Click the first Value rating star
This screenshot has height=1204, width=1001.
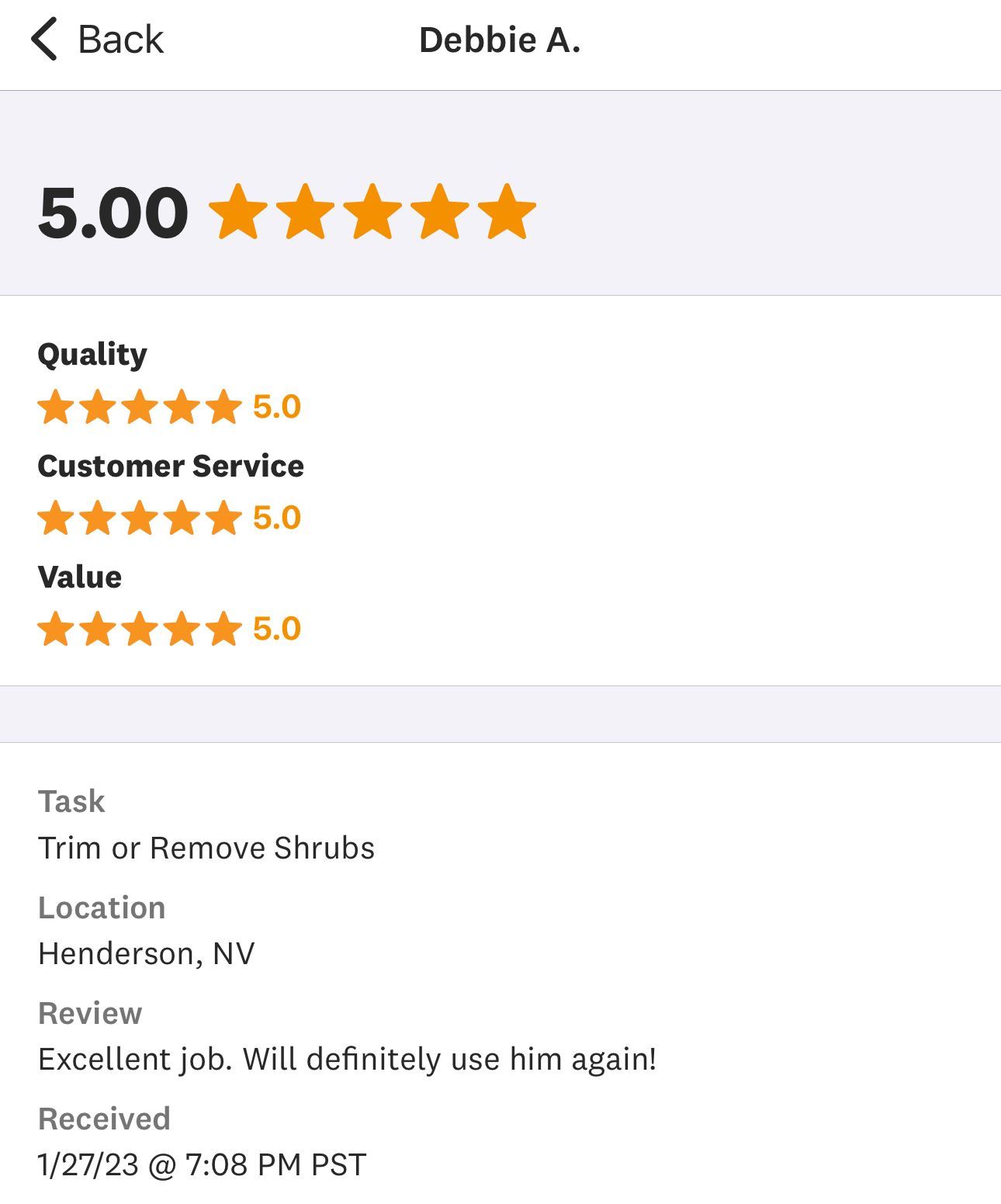coord(56,629)
